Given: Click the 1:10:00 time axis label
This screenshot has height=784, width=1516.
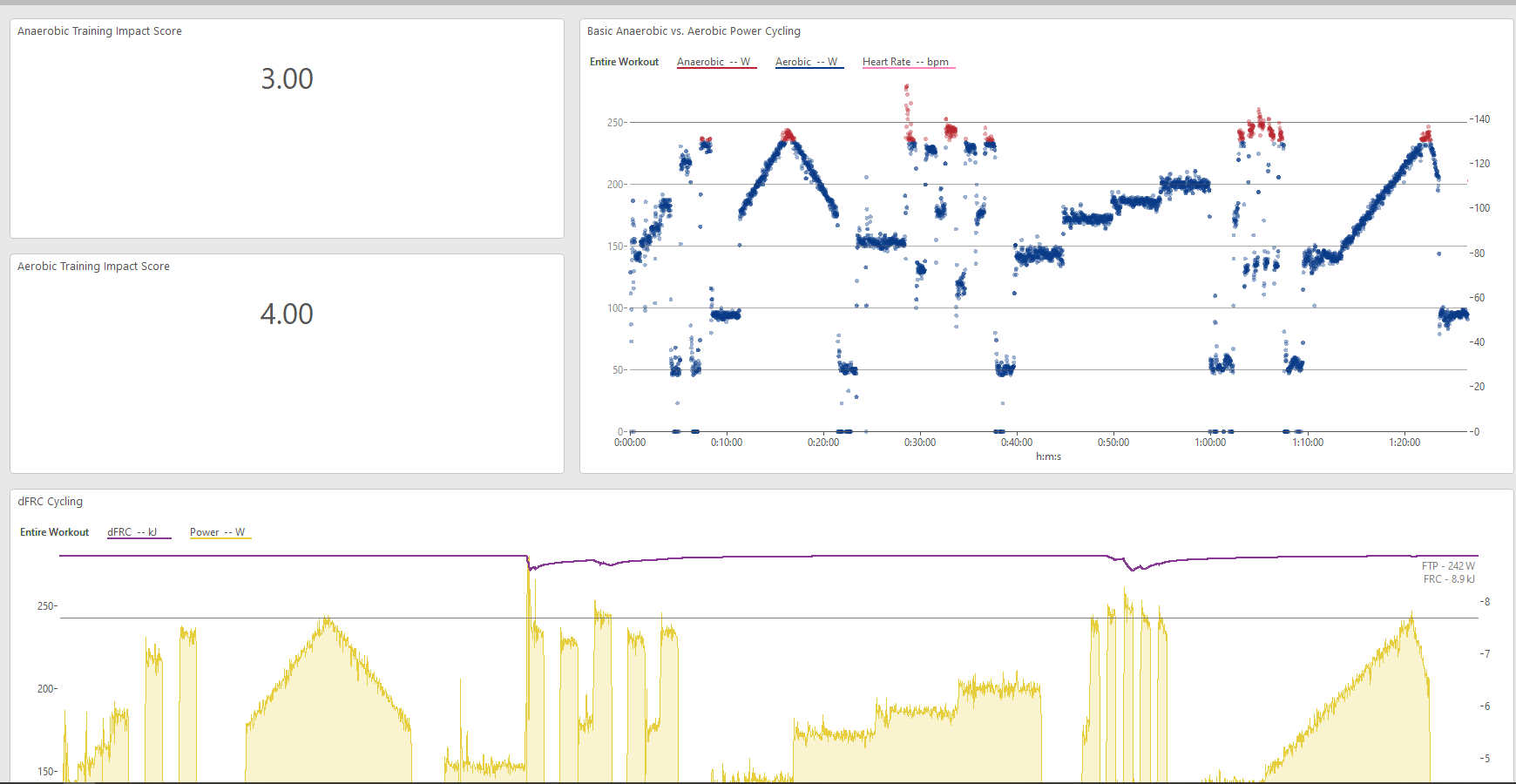Looking at the screenshot, I should pos(1308,443).
